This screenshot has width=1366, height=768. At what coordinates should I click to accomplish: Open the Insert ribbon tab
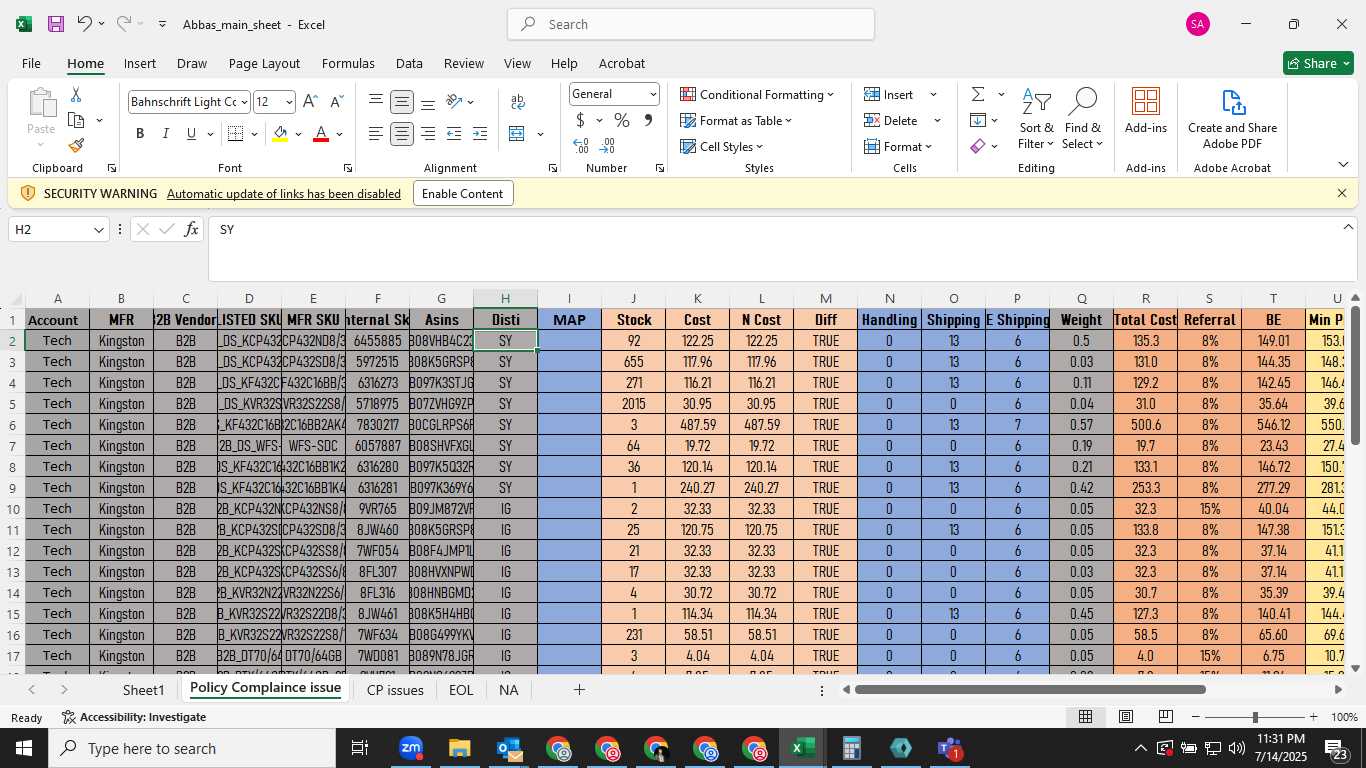click(x=140, y=63)
